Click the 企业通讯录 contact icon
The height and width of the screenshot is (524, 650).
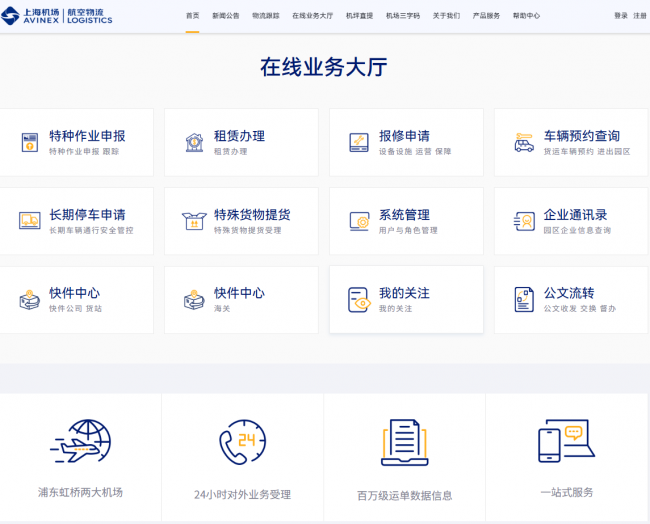coord(524,221)
